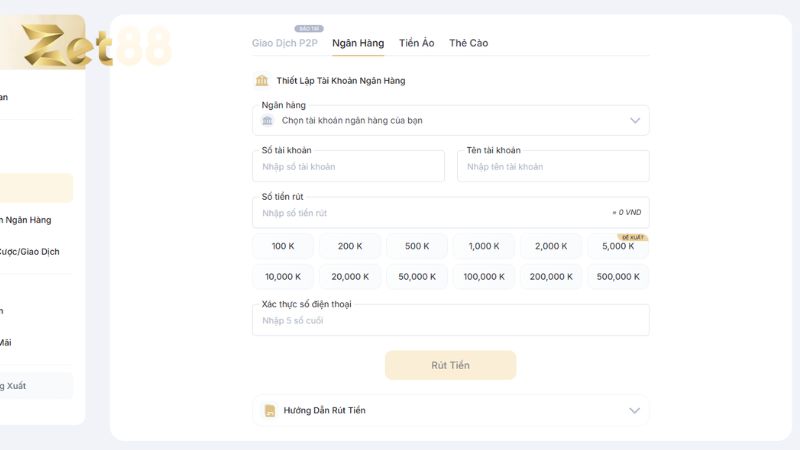This screenshot has height=450, width=800.
Task: Click the bank icon beside Thiết Lập heading
Action: [x=262, y=81]
